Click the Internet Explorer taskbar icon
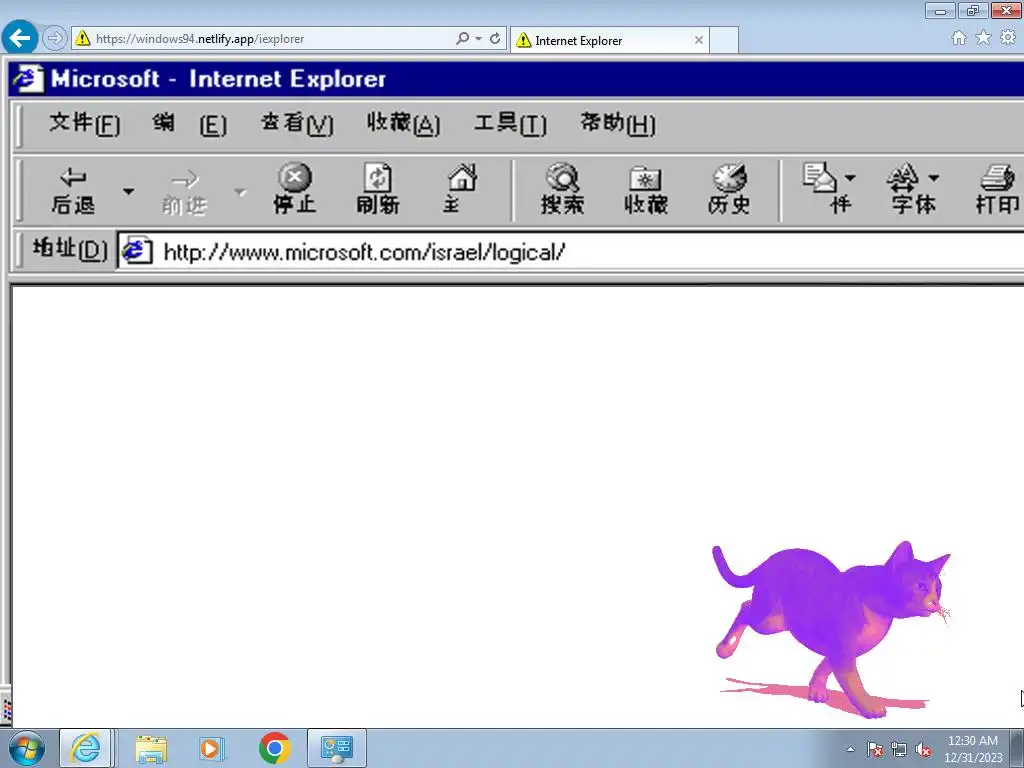 tap(86, 748)
